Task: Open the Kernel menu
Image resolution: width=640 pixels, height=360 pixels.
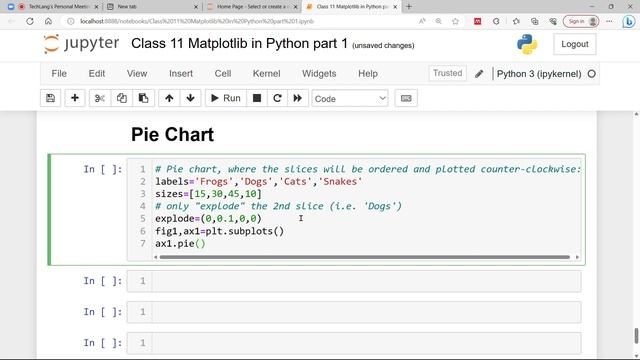Action: 267,73
